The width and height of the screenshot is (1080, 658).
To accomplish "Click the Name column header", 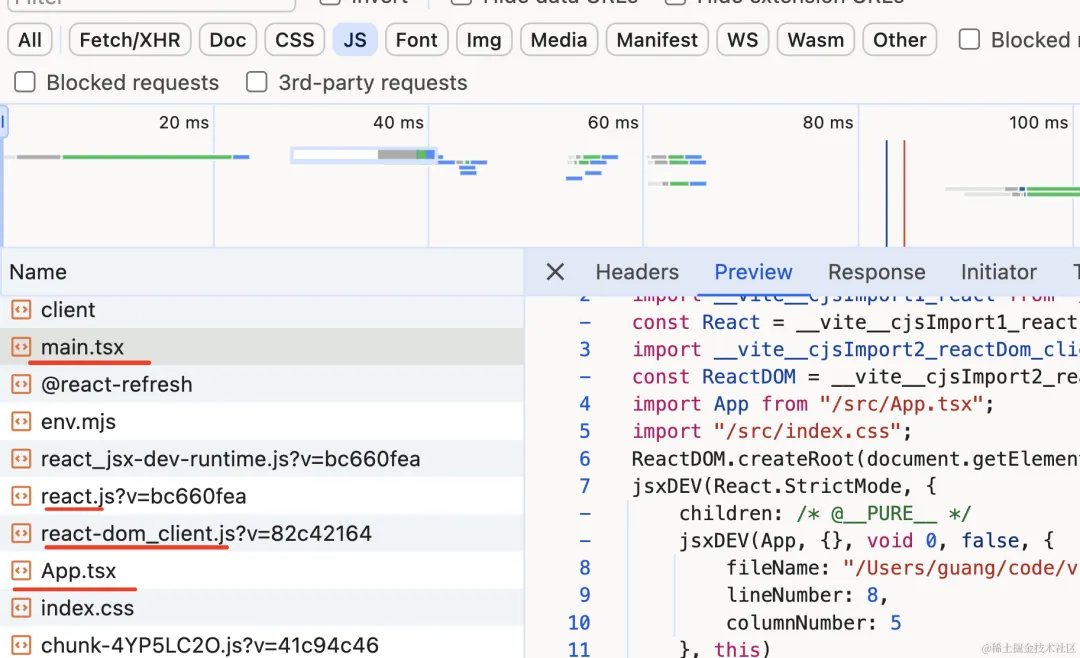I will point(262,272).
